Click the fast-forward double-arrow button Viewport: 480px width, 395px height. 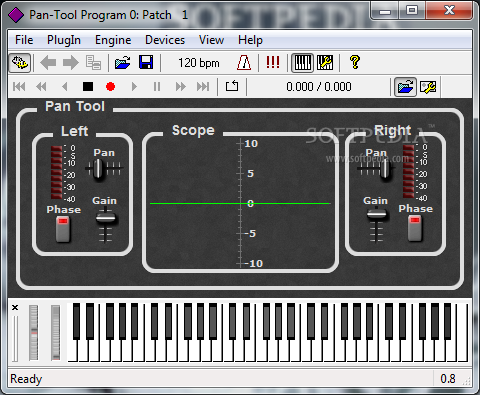tap(180, 87)
